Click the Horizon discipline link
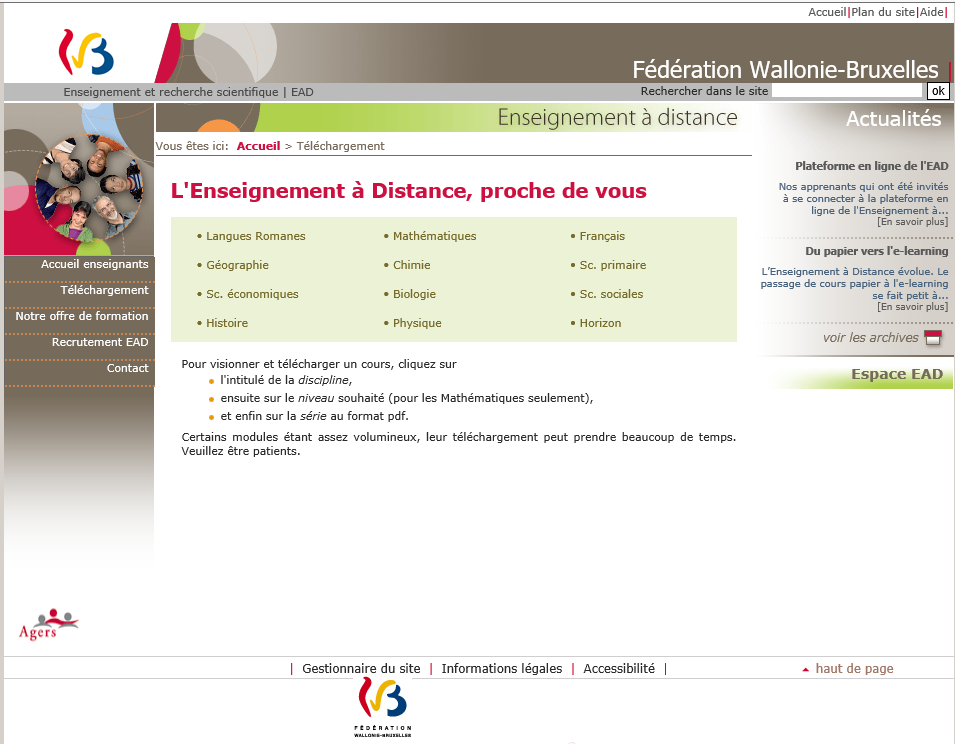This screenshot has height=744, width=955. [x=600, y=323]
